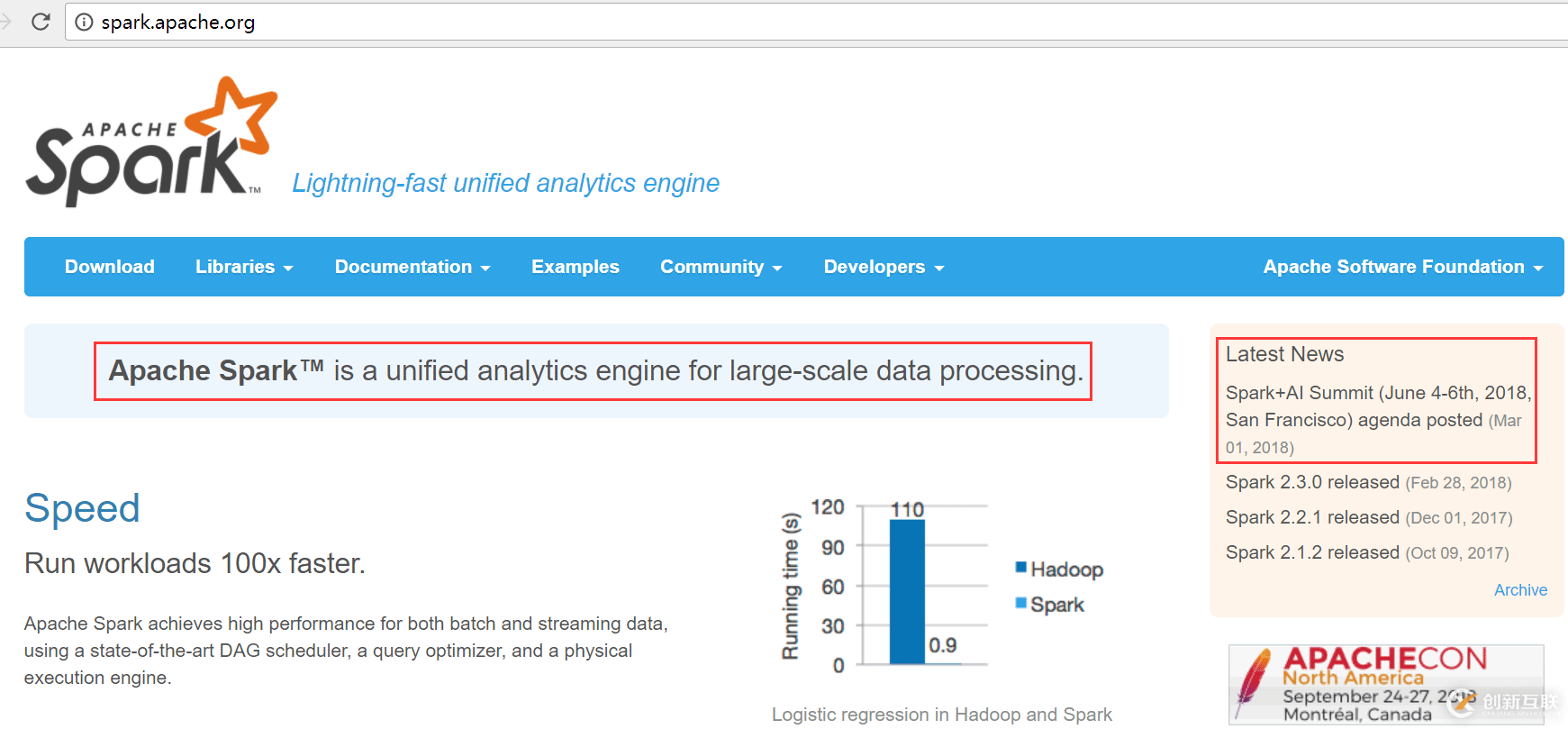Open the Spark+AI Summit agenda news link
This screenshot has height=729, width=1568.
pyautogui.click(x=1354, y=406)
